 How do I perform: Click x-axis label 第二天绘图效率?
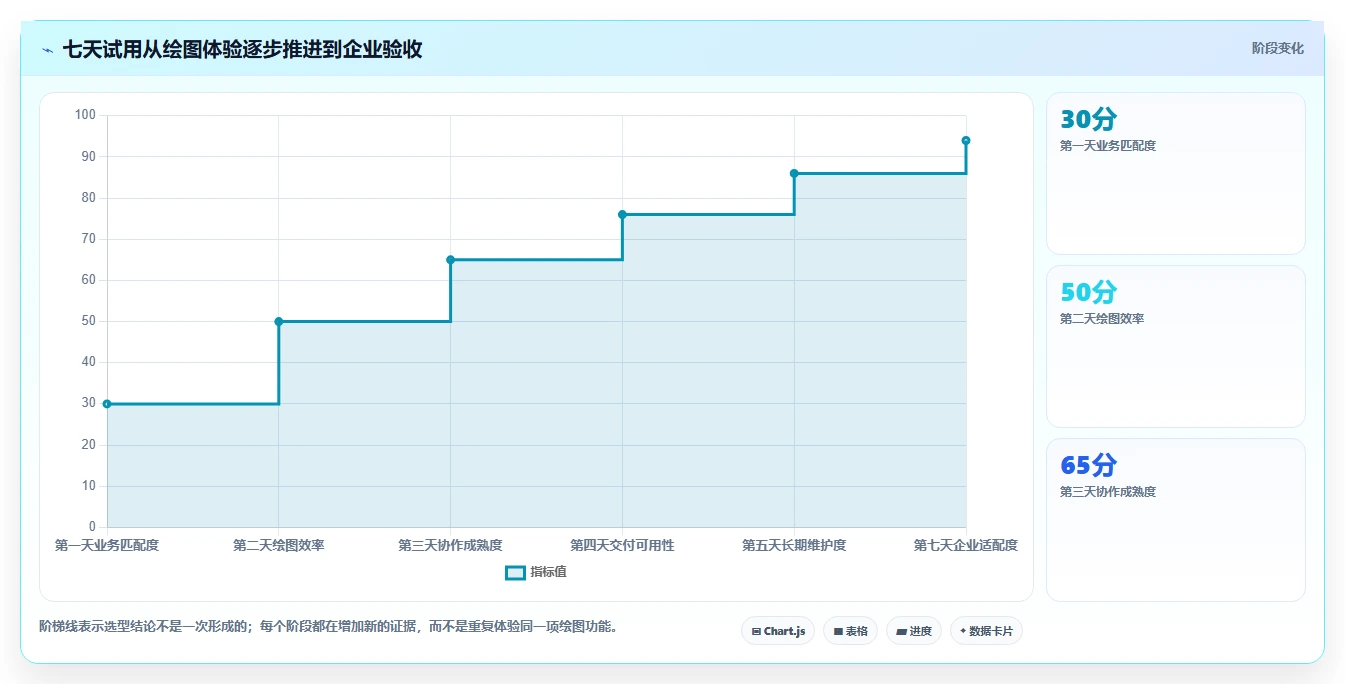279,545
